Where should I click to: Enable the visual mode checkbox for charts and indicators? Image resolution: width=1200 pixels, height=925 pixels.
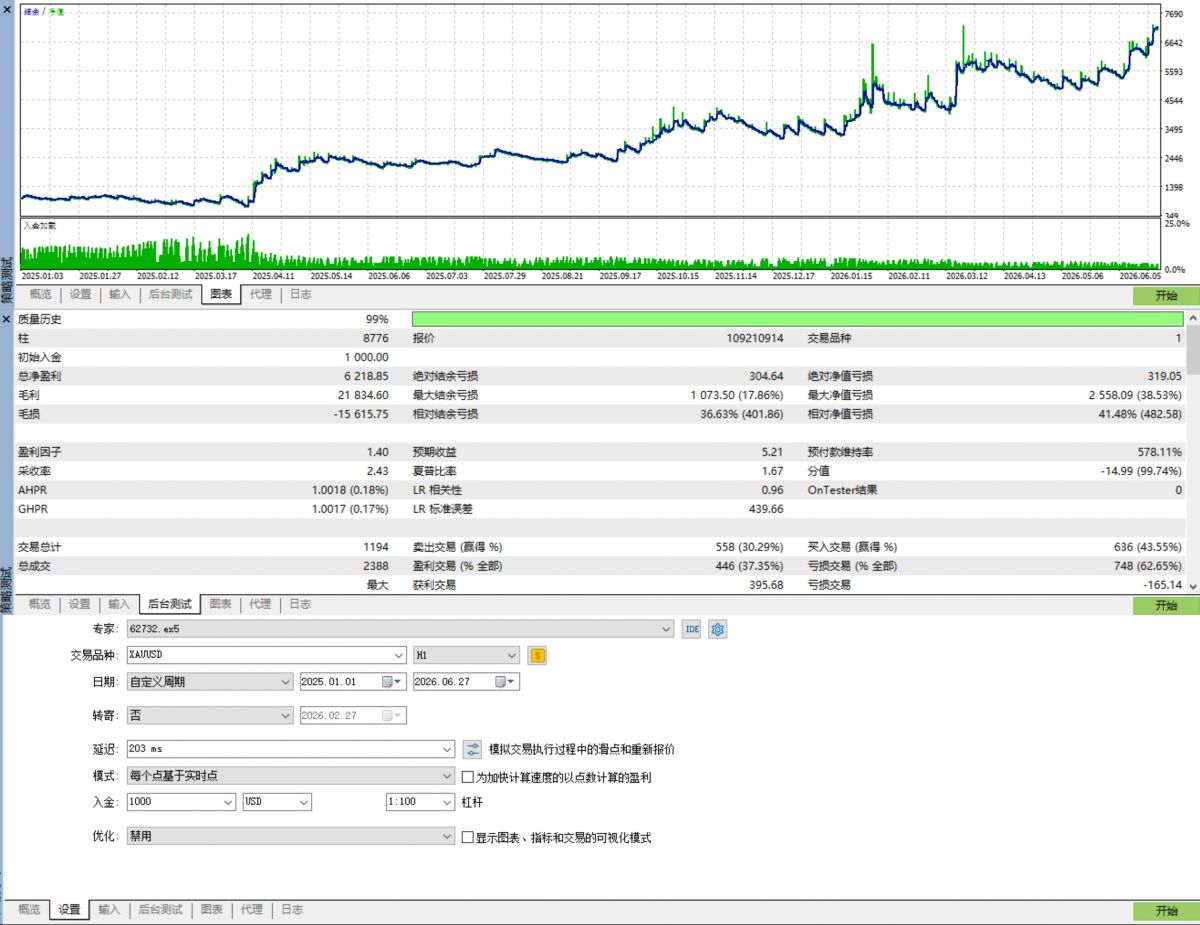[x=467, y=837]
